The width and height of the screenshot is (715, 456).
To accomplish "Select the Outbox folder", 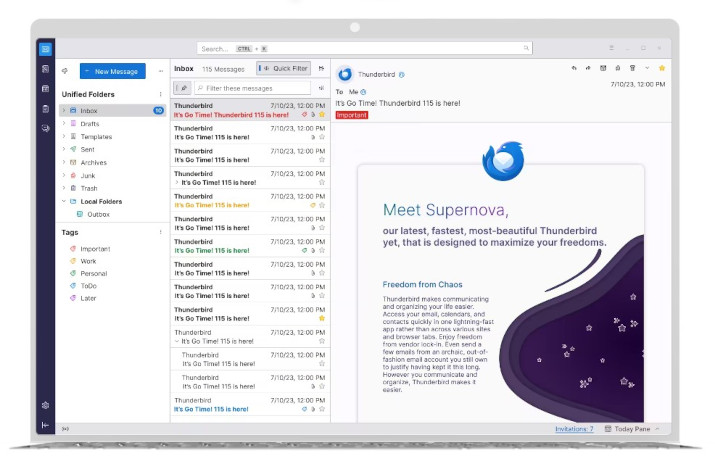I will [113, 214].
